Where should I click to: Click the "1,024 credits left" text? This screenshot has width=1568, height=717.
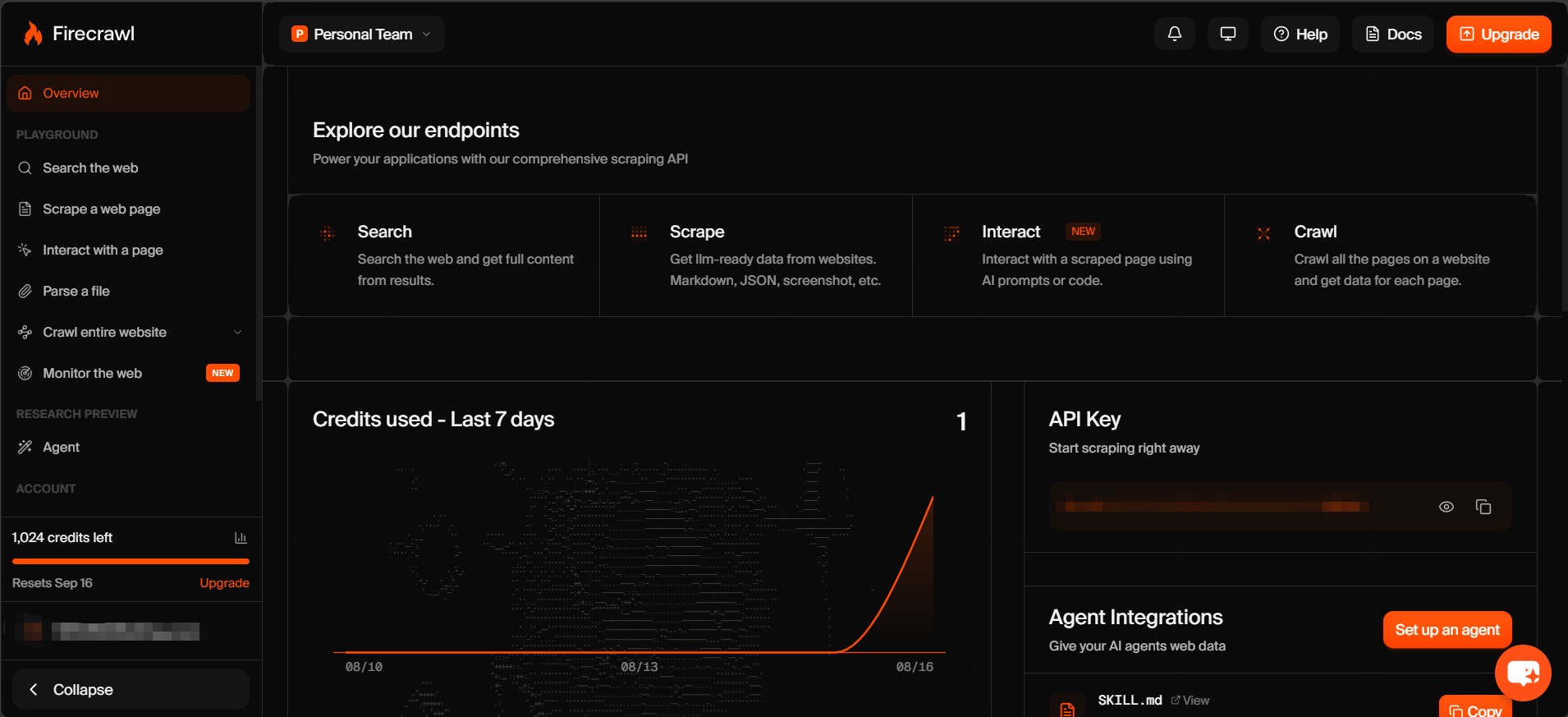(62, 538)
